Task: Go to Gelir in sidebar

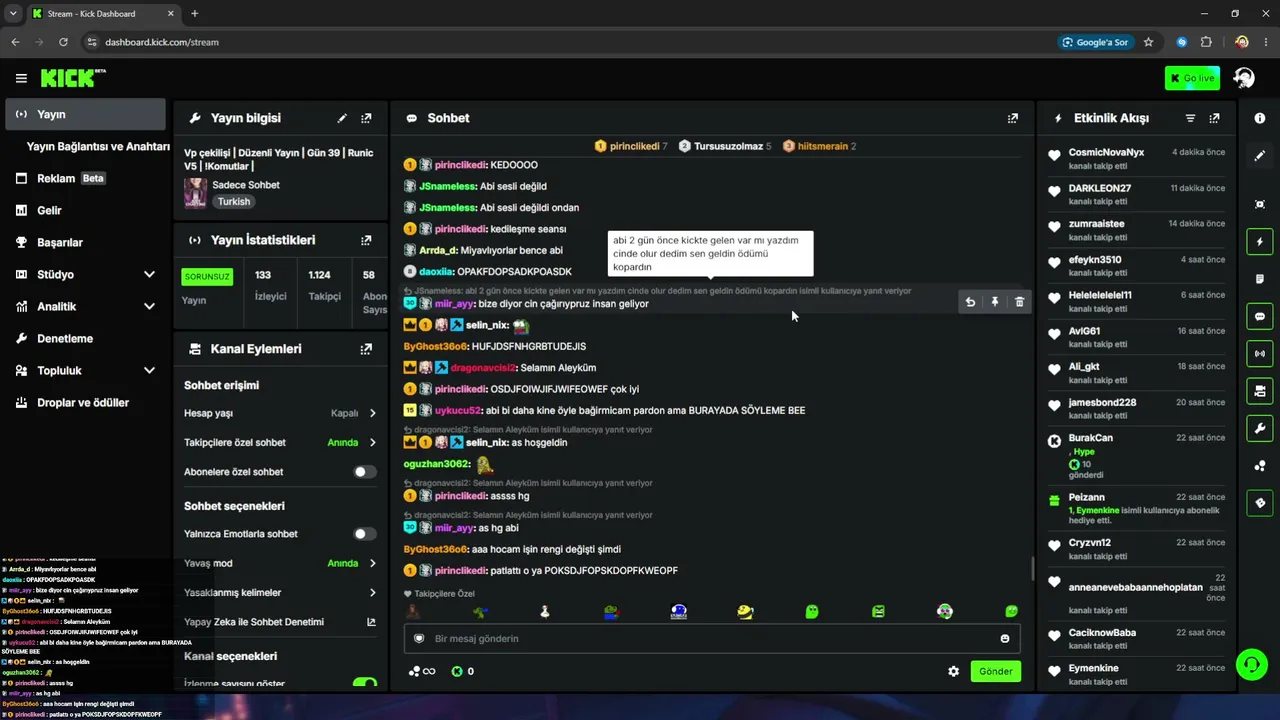Action: point(86,210)
